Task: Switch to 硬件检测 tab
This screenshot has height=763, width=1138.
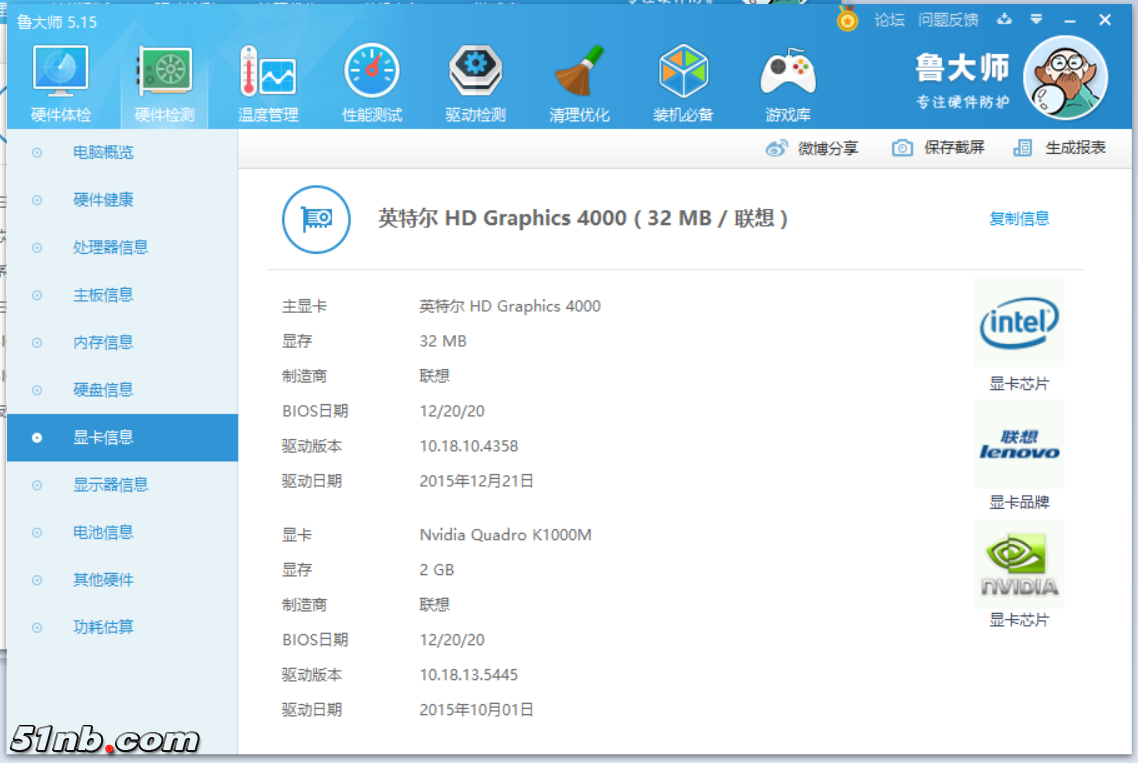Action: pyautogui.click(x=164, y=84)
